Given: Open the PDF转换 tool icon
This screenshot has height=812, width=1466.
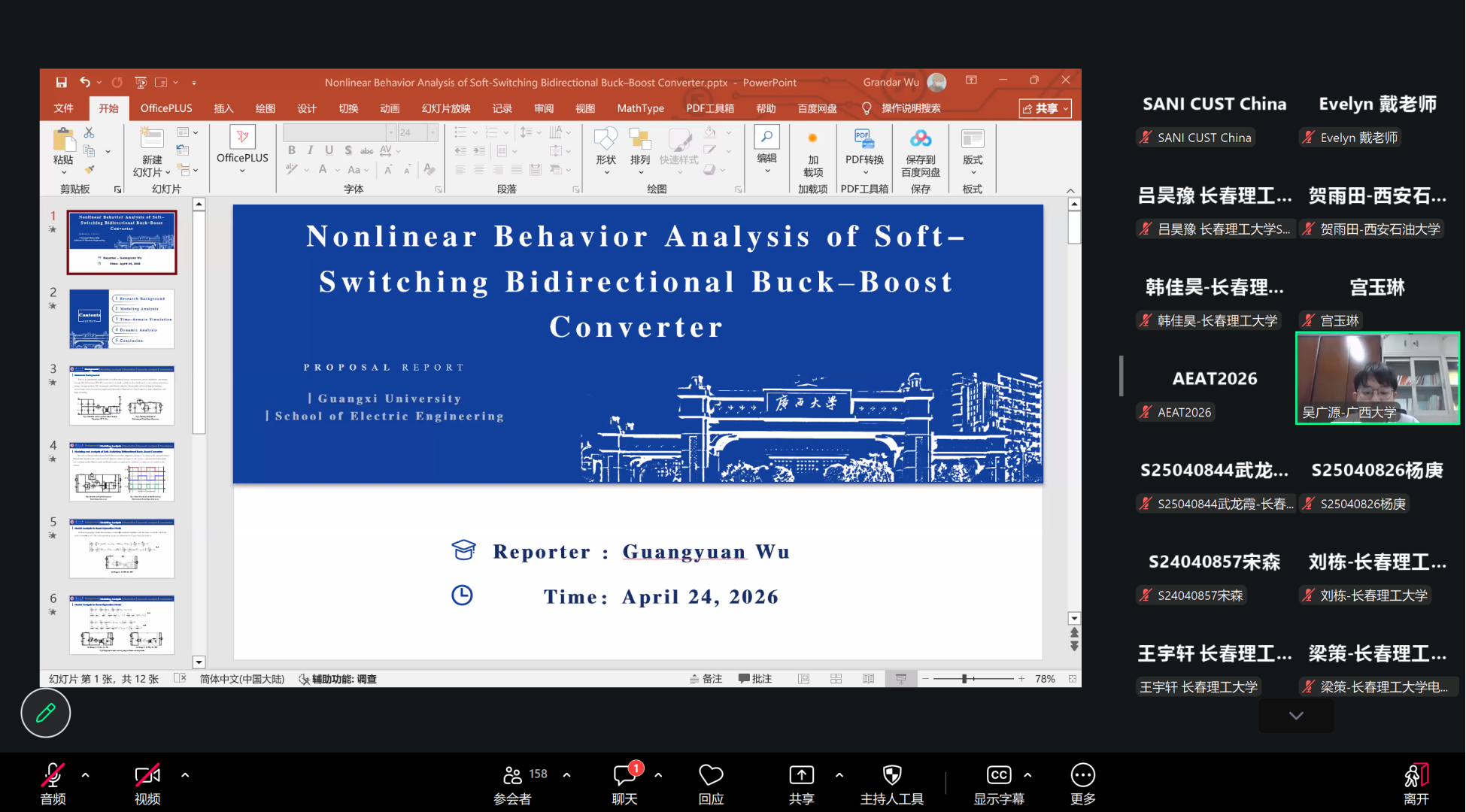Looking at the screenshot, I should (x=864, y=139).
